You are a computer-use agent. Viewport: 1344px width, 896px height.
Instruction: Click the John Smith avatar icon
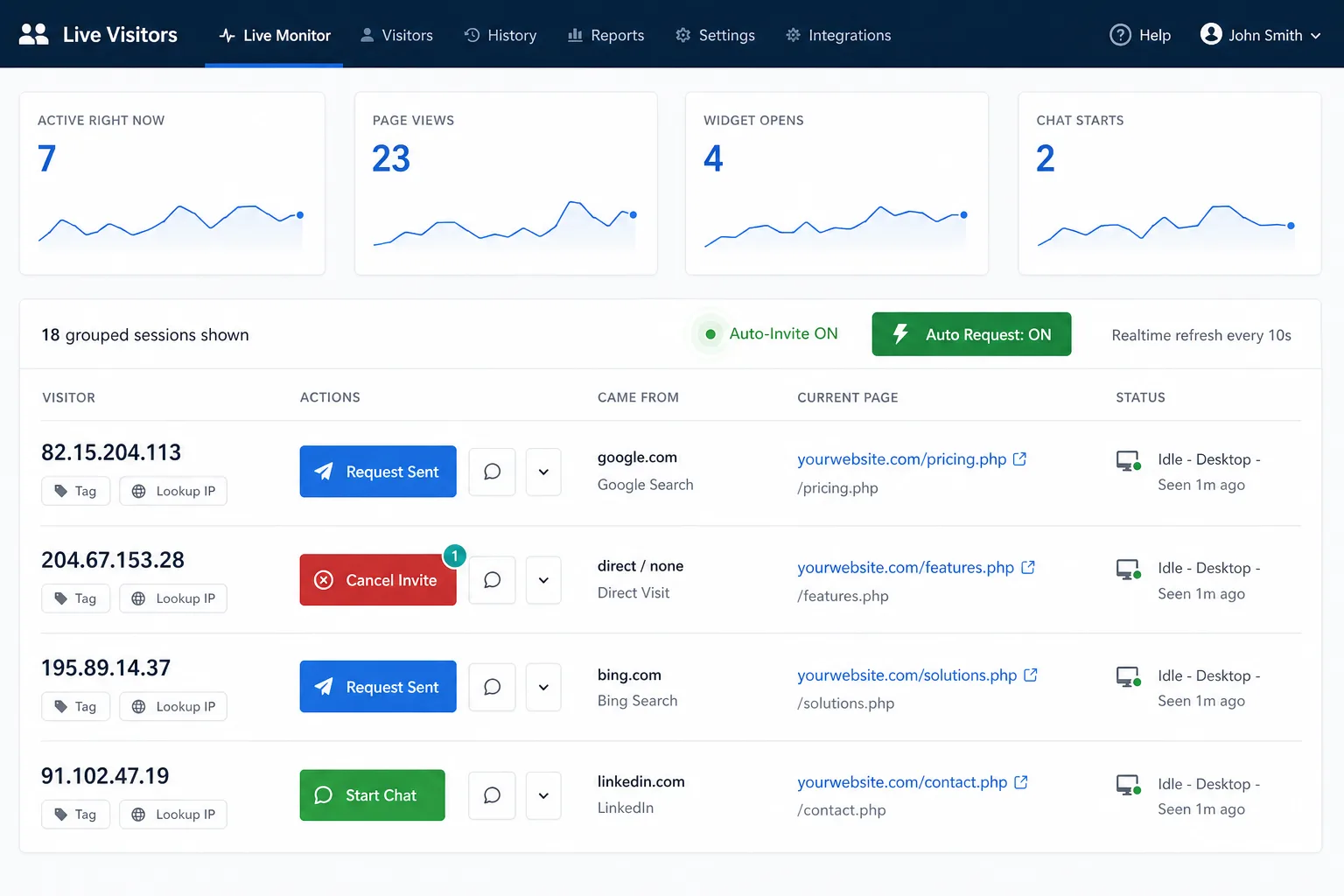pyautogui.click(x=1211, y=34)
